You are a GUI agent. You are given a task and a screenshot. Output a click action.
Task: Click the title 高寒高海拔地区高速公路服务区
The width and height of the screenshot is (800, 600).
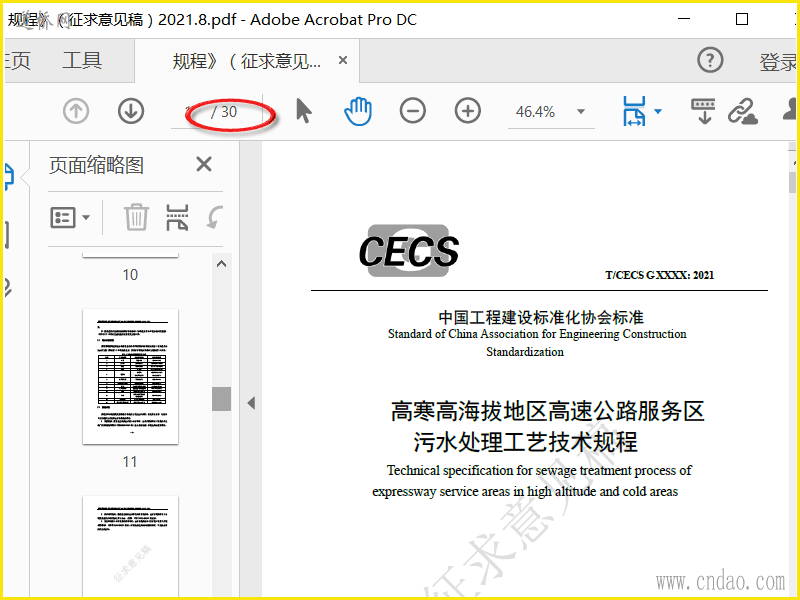[x=547, y=411]
